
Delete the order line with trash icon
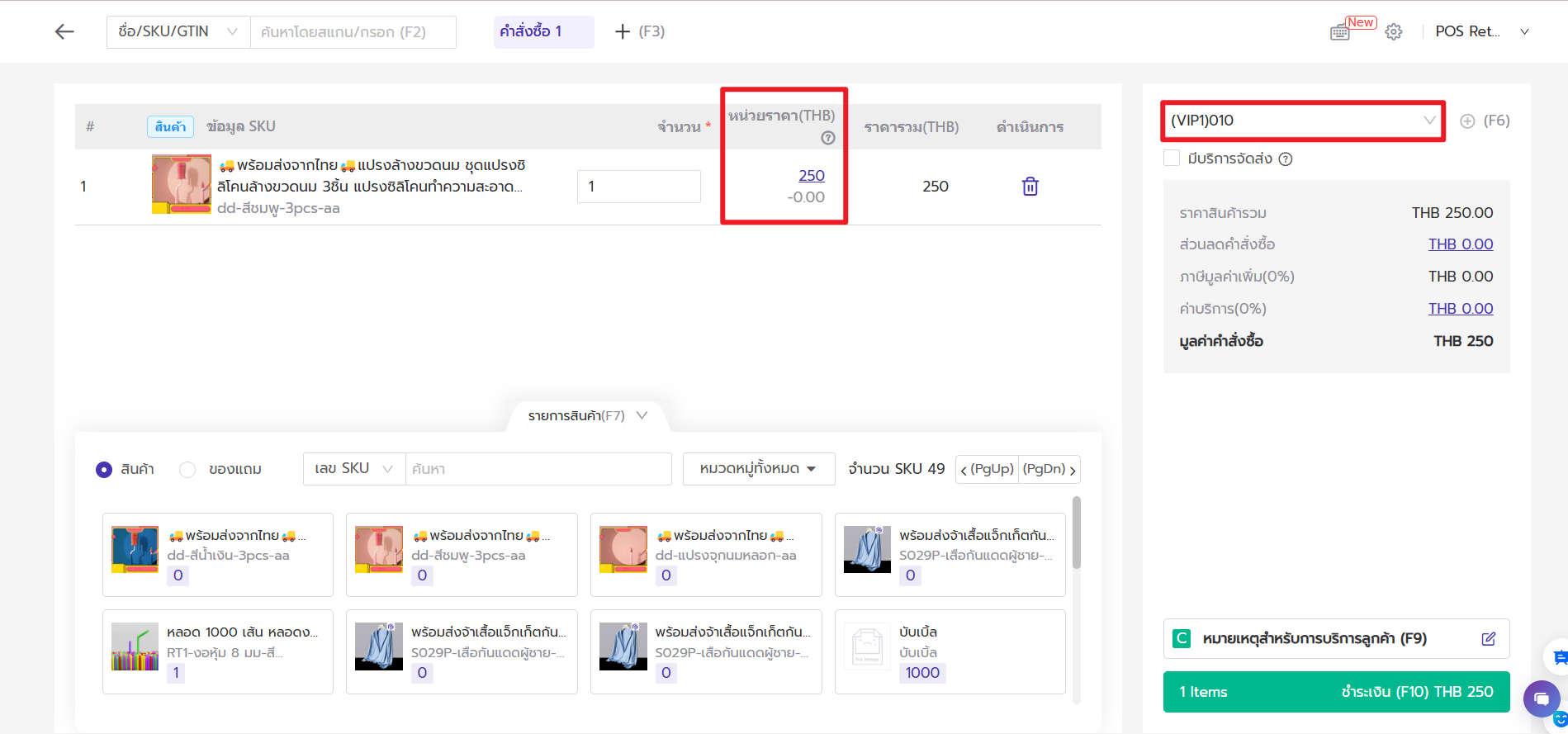tap(1030, 187)
